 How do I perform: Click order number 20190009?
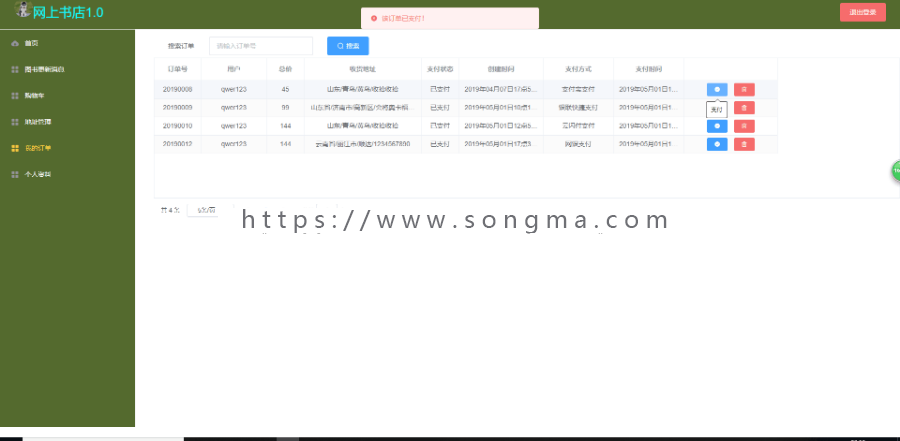click(177, 107)
